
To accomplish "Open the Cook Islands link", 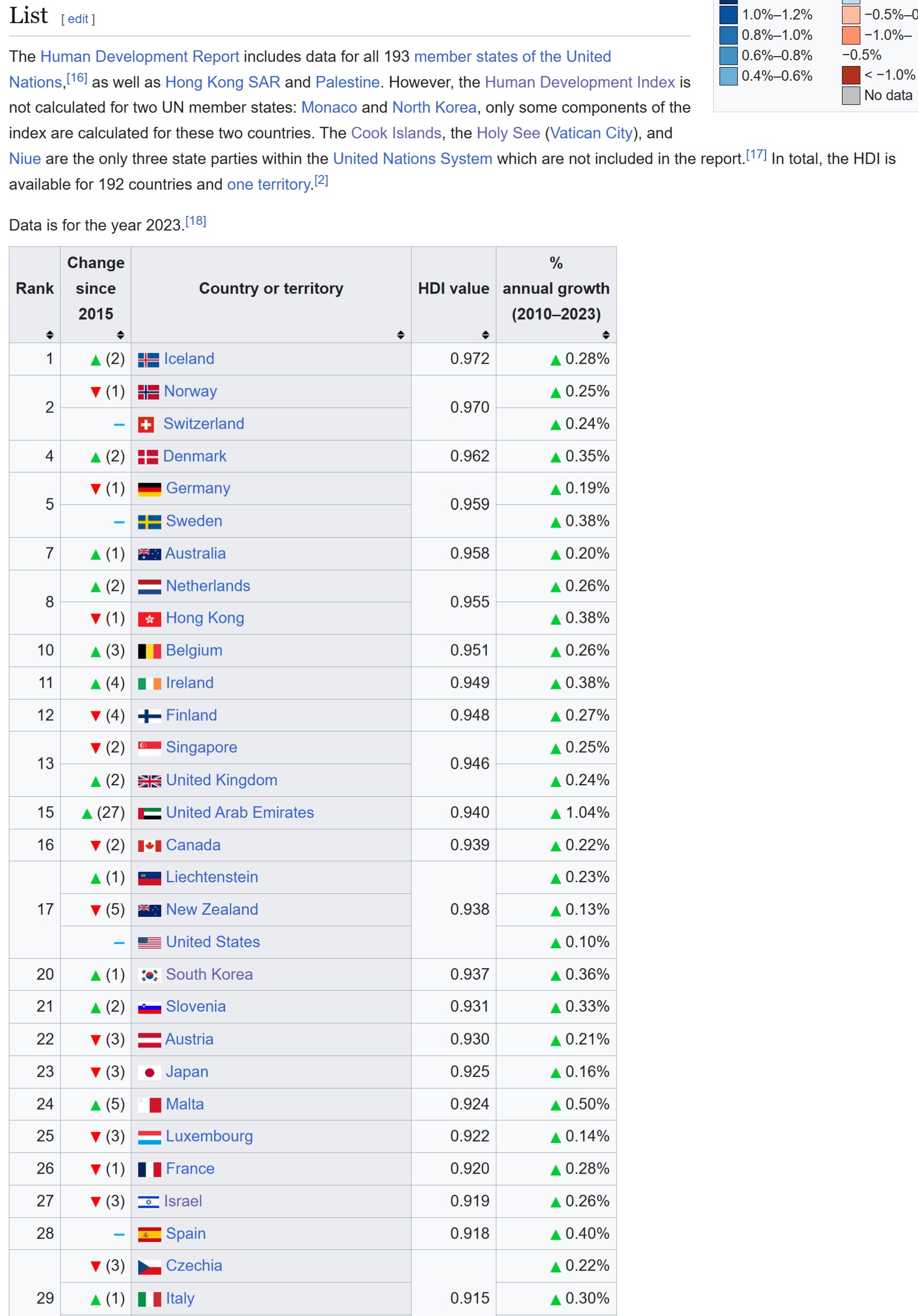I will 396,133.
